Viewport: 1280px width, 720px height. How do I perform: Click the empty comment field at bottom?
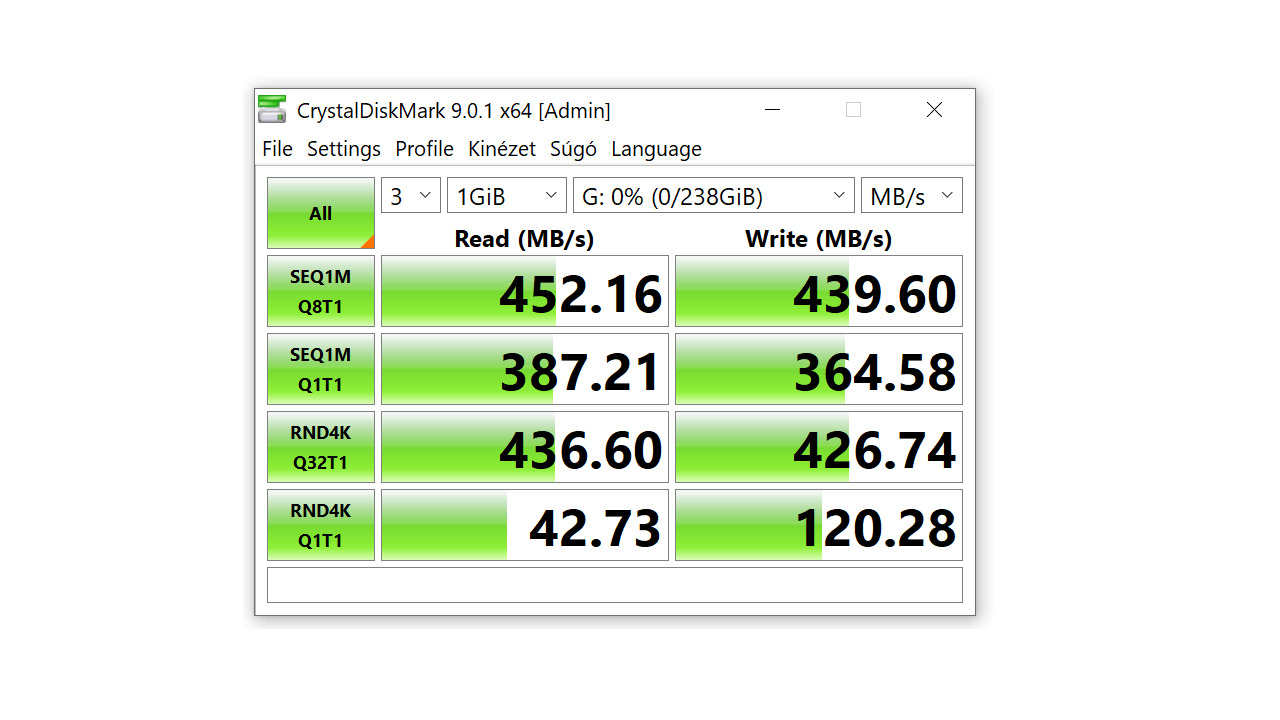[x=615, y=585]
